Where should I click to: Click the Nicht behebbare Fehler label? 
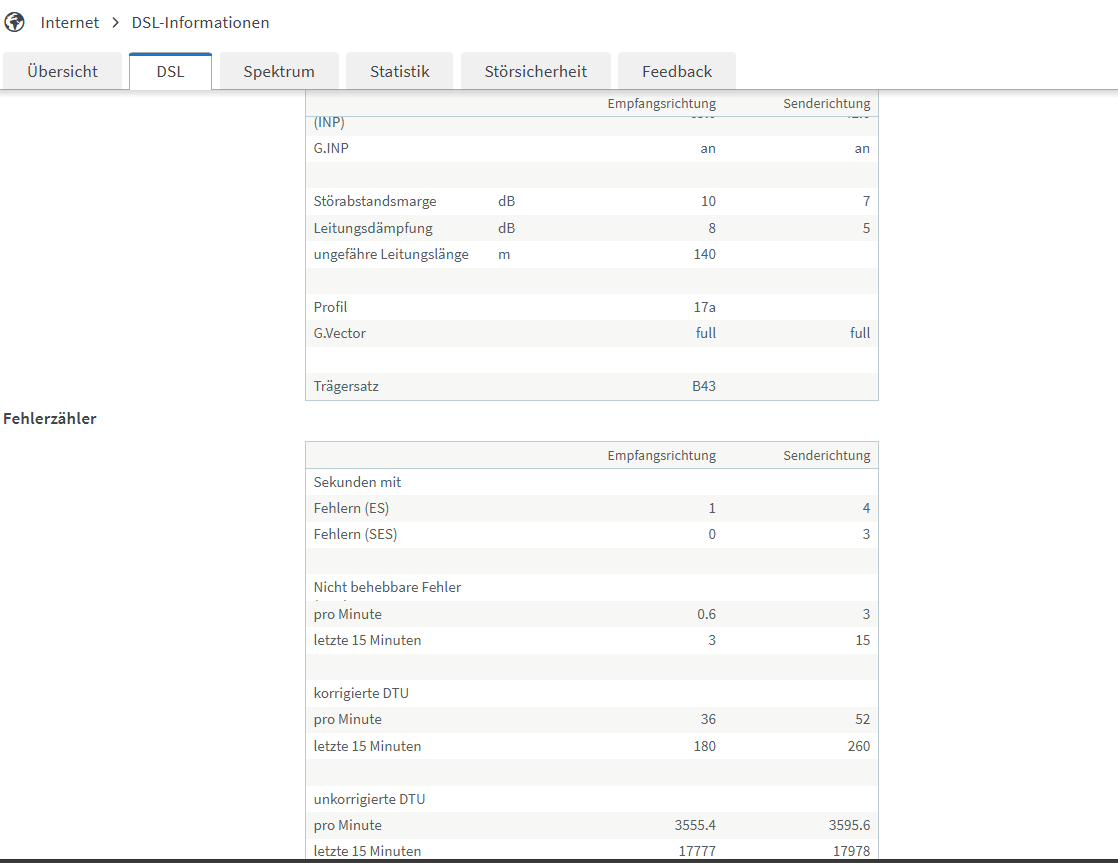coord(387,587)
